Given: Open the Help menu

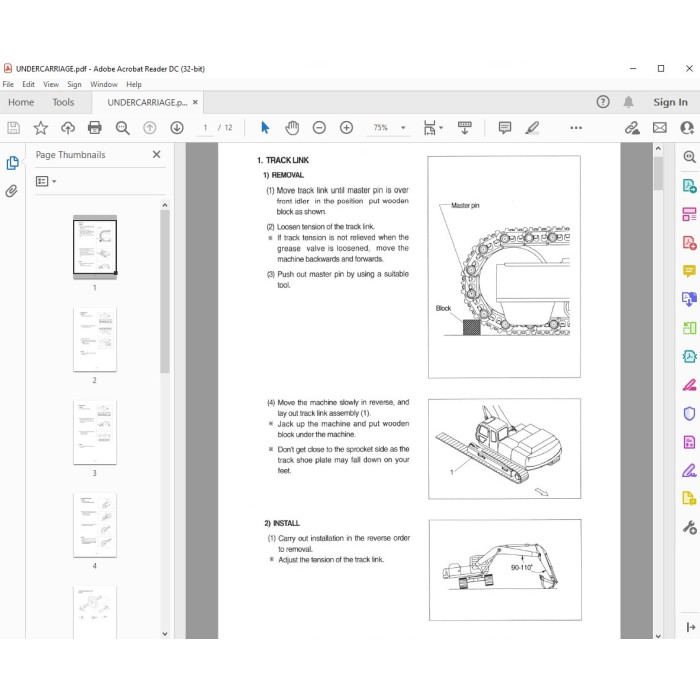Looking at the screenshot, I should point(133,84).
